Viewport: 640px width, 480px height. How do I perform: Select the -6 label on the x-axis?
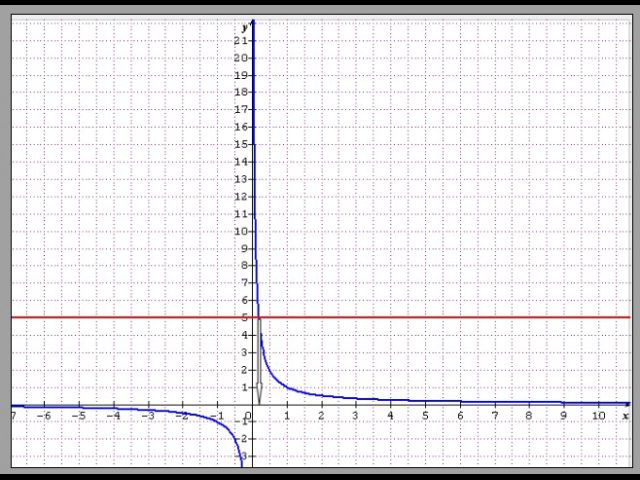[44, 415]
